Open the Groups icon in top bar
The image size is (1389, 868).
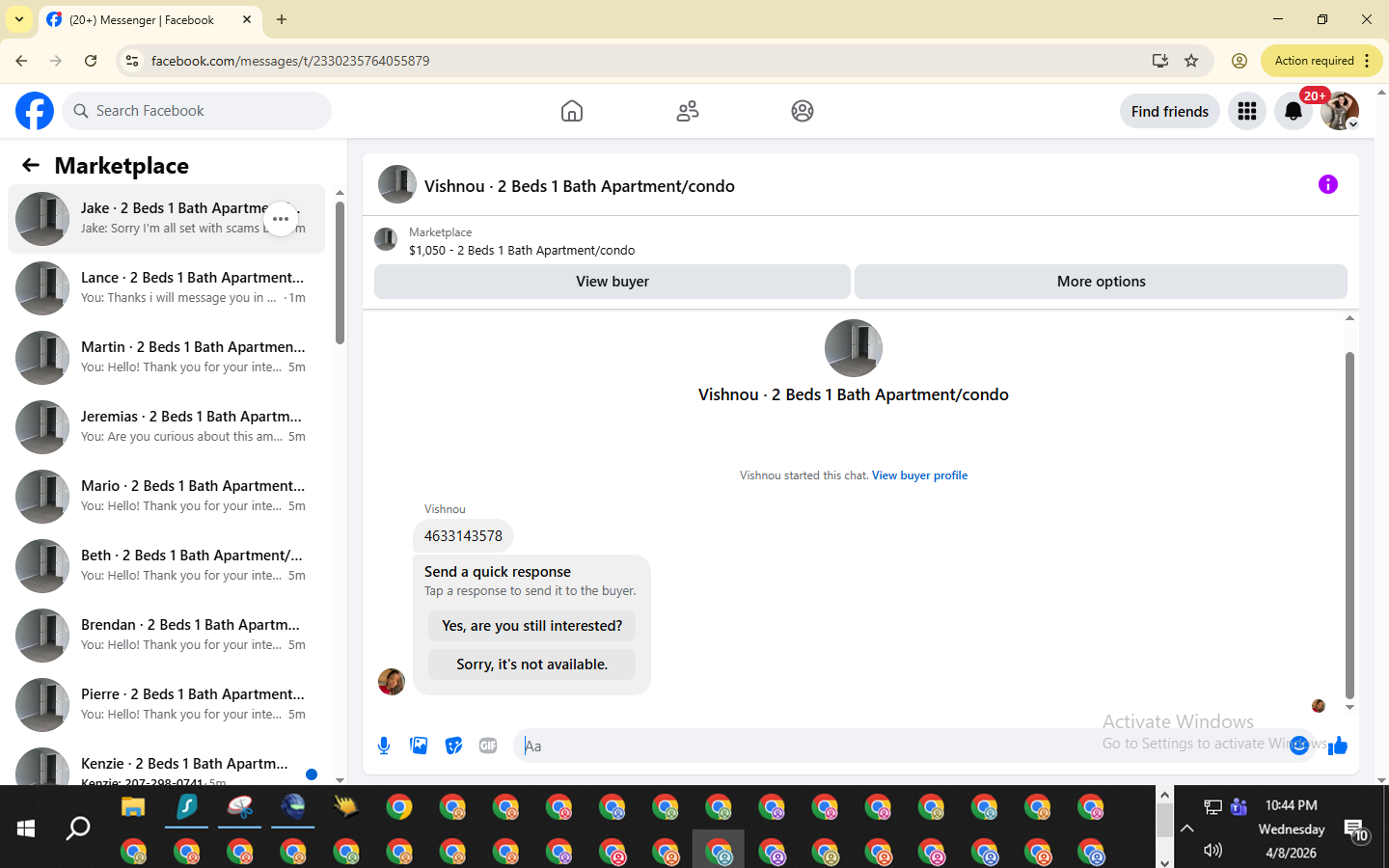point(803,111)
